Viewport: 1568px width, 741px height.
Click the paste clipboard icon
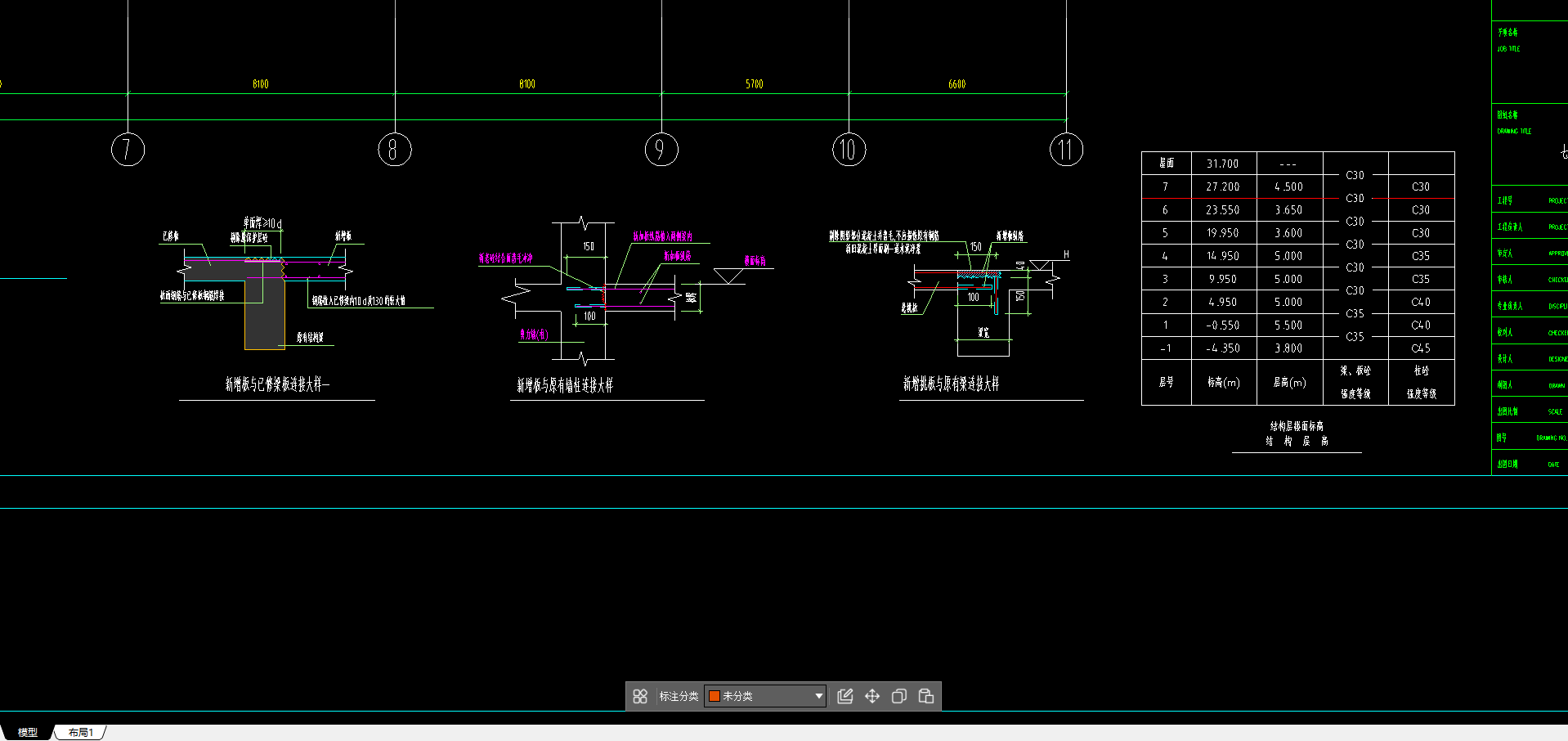pyautogui.click(x=926, y=696)
